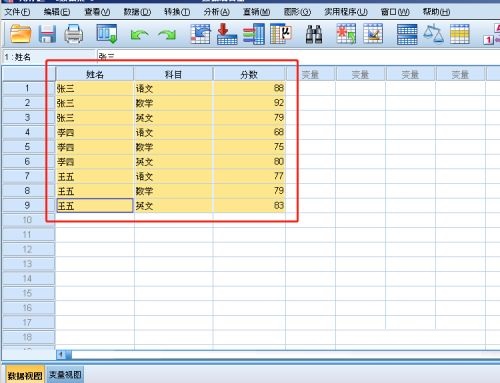The image size is (500, 383).
Task: Run descriptive statistics μ icon
Action: 281,34
